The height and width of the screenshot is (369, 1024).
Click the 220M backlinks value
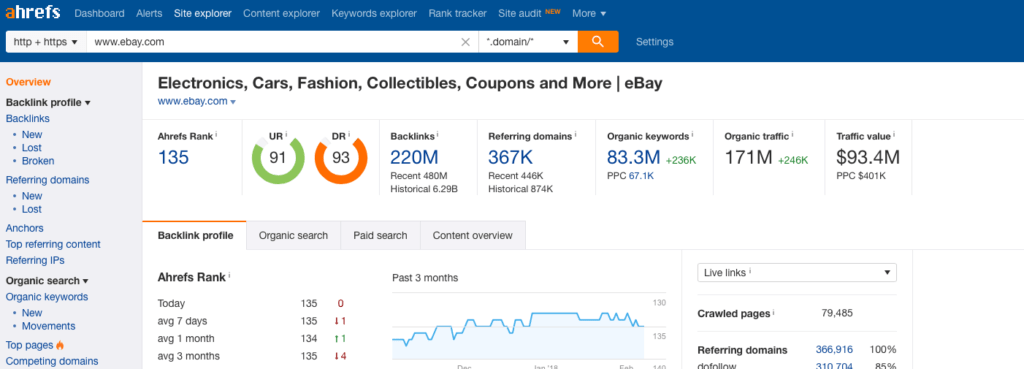[x=414, y=157]
